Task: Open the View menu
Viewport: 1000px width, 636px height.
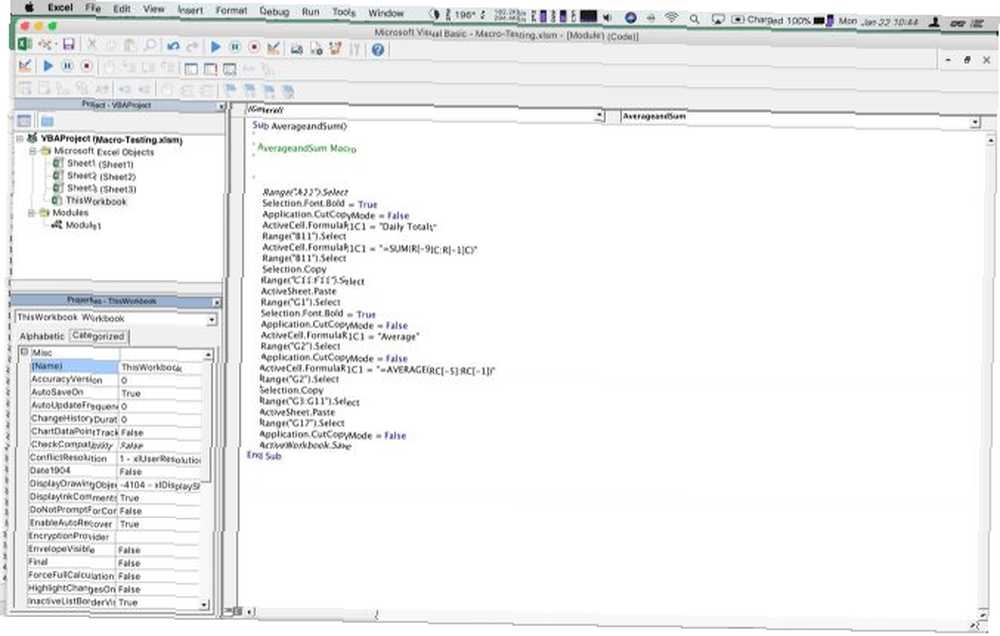Action: click(153, 10)
